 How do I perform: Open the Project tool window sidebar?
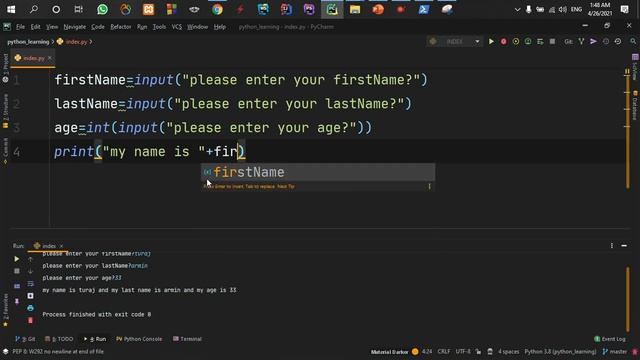point(5,68)
